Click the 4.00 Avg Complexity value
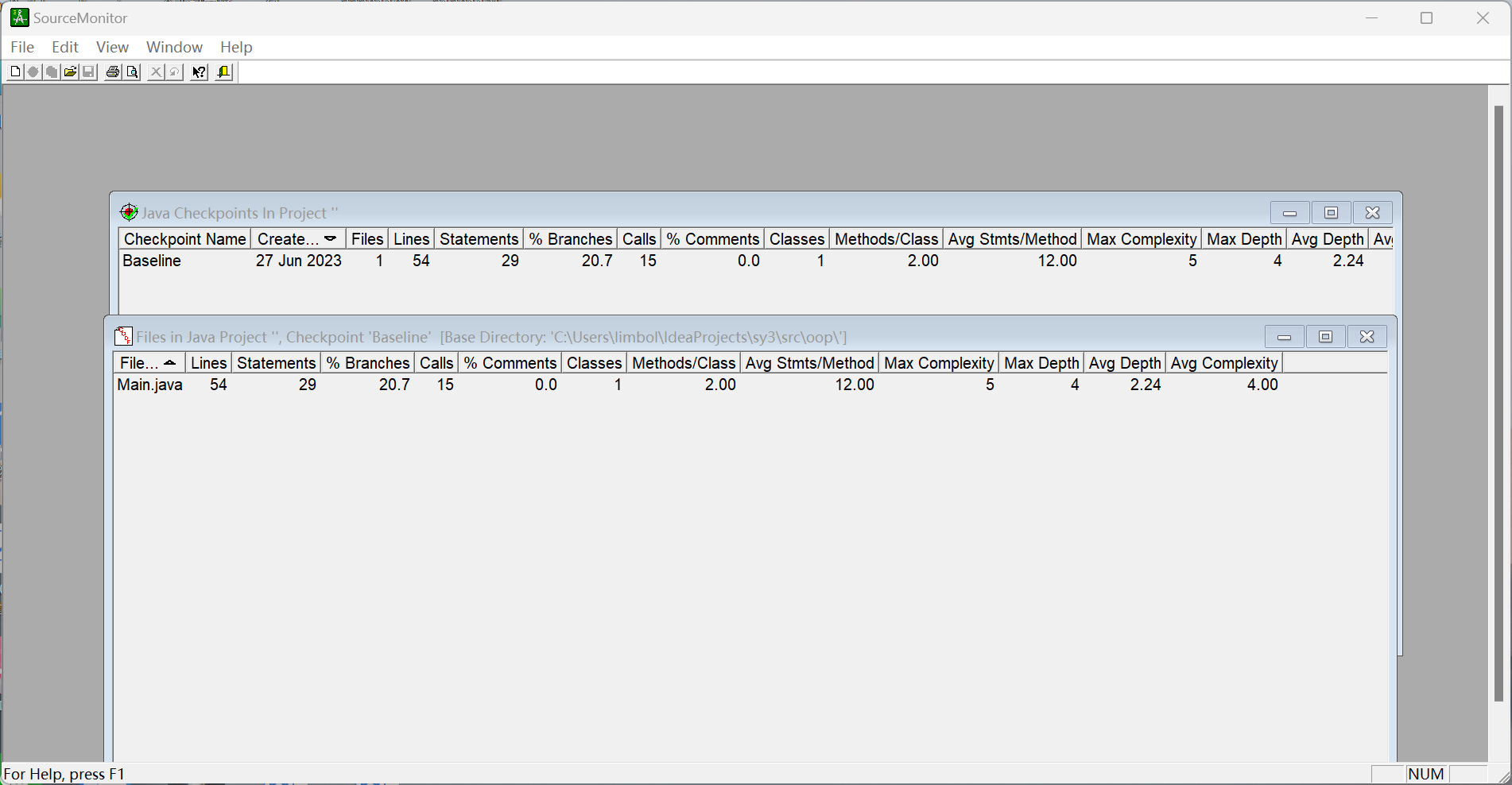This screenshot has height=785, width=1512. pyautogui.click(x=1262, y=385)
